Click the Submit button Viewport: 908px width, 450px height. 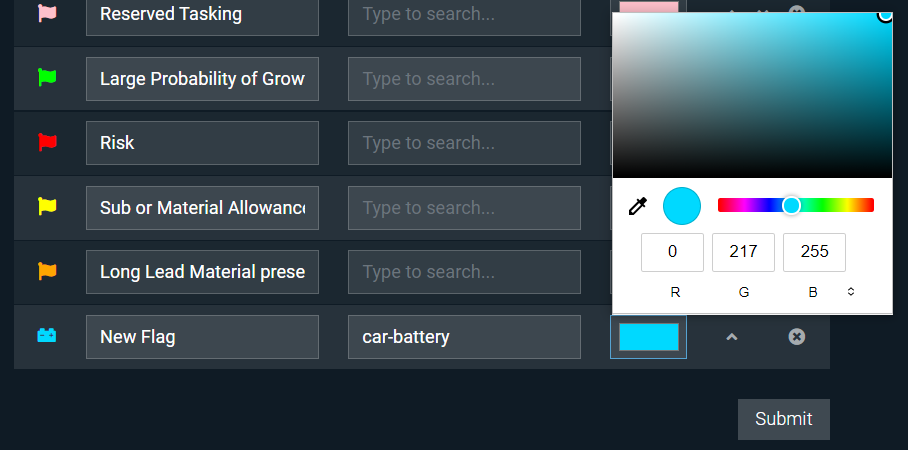point(783,419)
